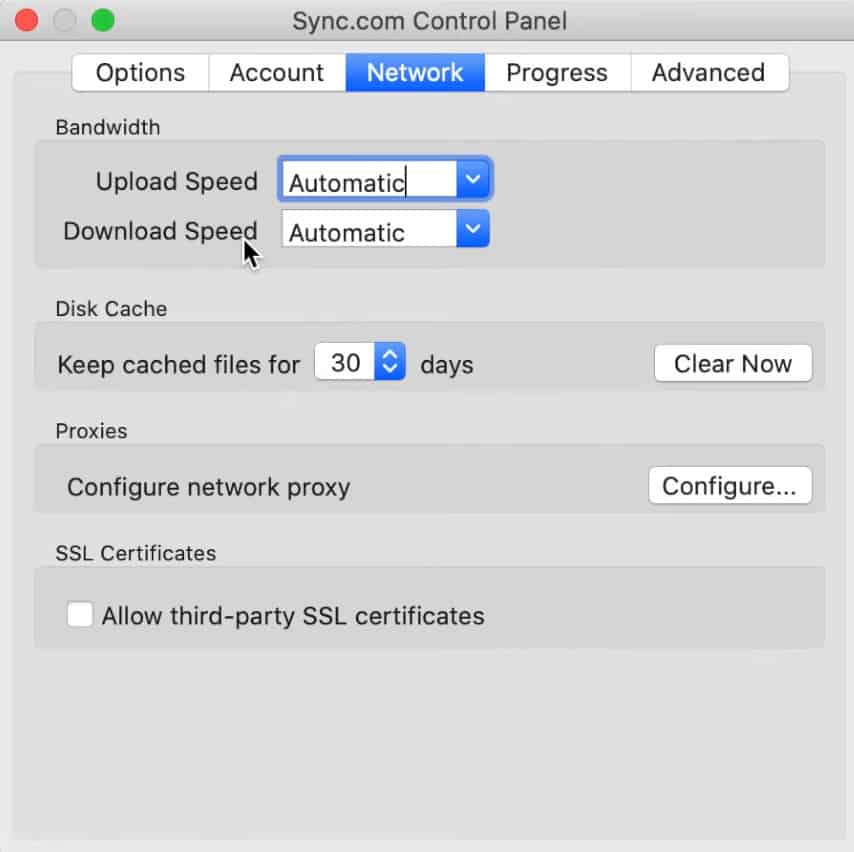Enable Allow third-party SSL certificates
The width and height of the screenshot is (854, 852).
(x=80, y=614)
